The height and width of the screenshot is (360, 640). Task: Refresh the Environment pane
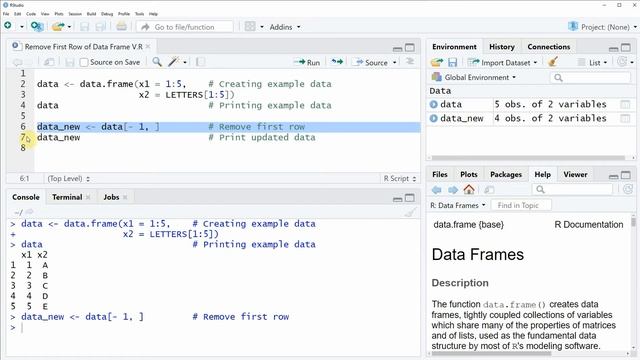tap(622, 62)
